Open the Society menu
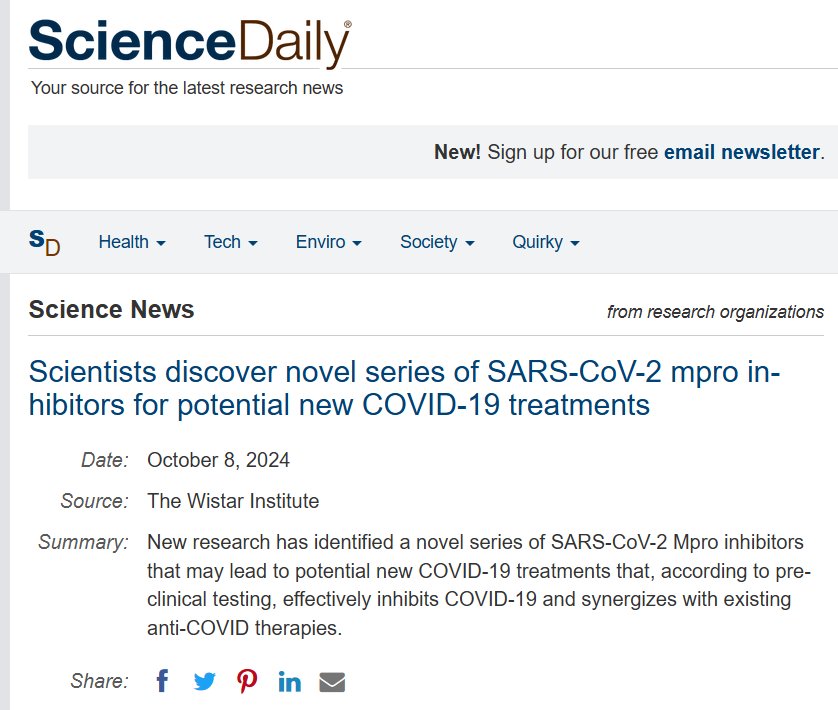This screenshot has height=710, width=838. coord(437,242)
